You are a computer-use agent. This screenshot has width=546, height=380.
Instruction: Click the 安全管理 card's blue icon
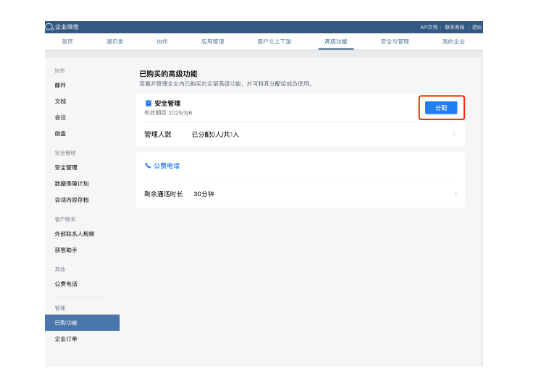click(x=148, y=103)
